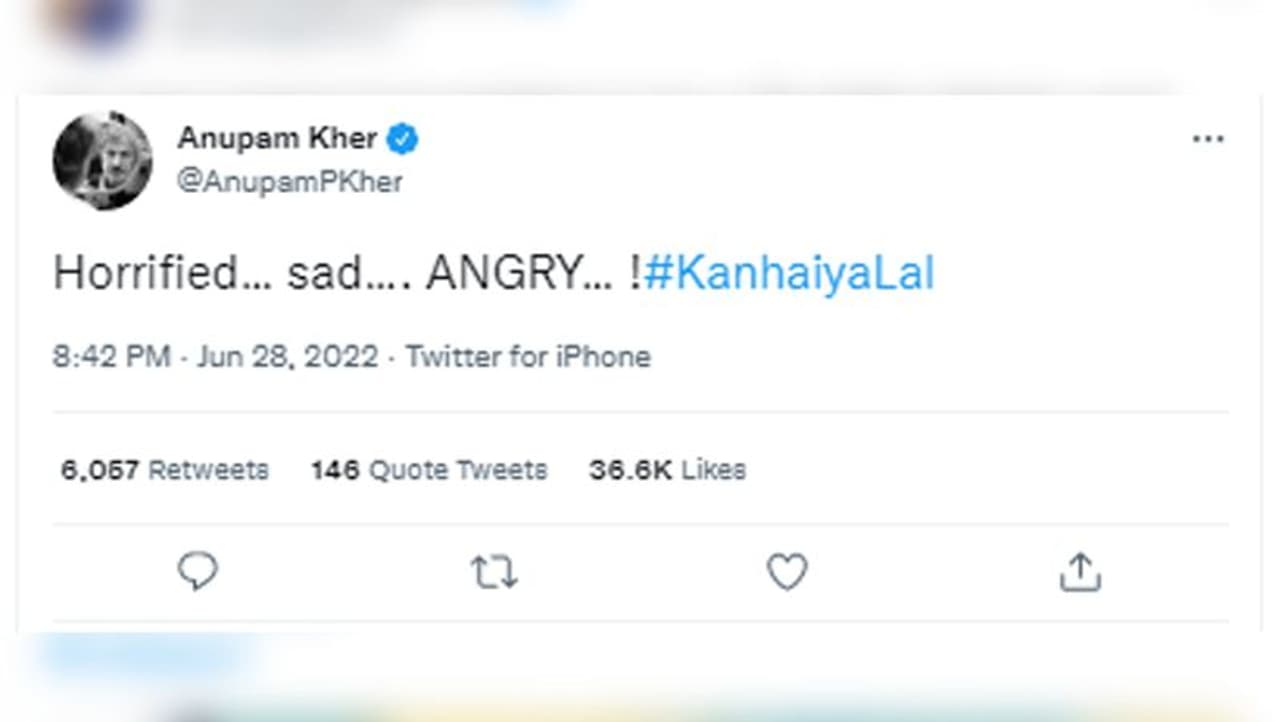The image size is (1280, 722).
Task: View the 6,067 Retweets list
Action: (x=164, y=470)
